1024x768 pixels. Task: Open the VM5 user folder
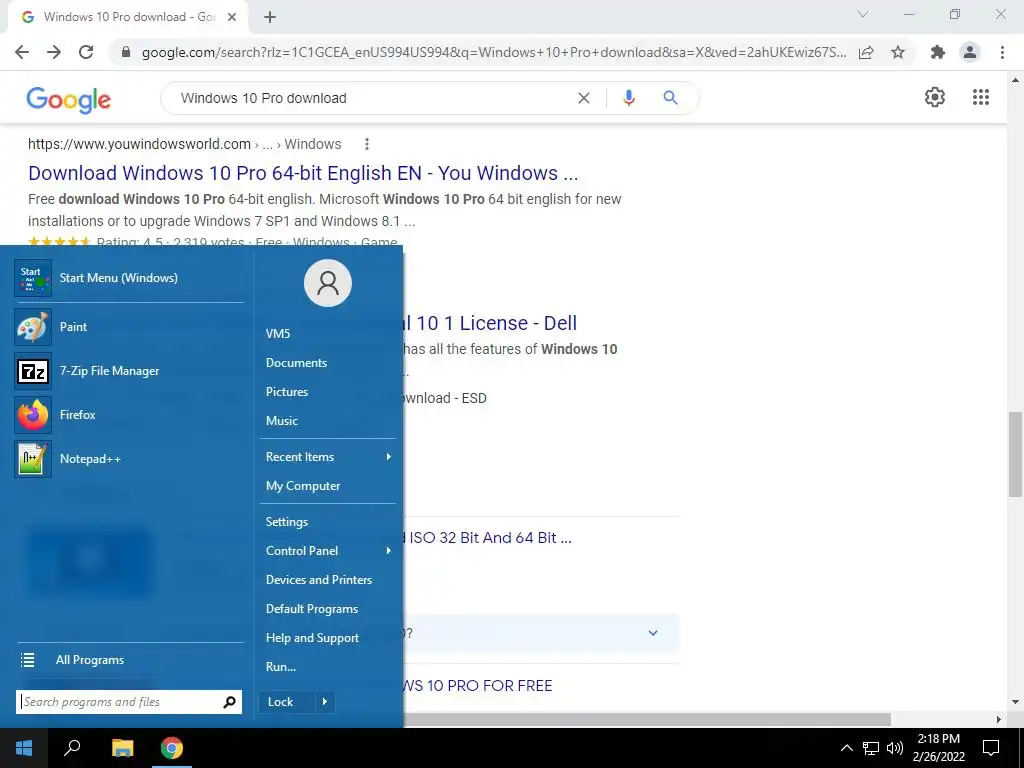pos(328,334)
